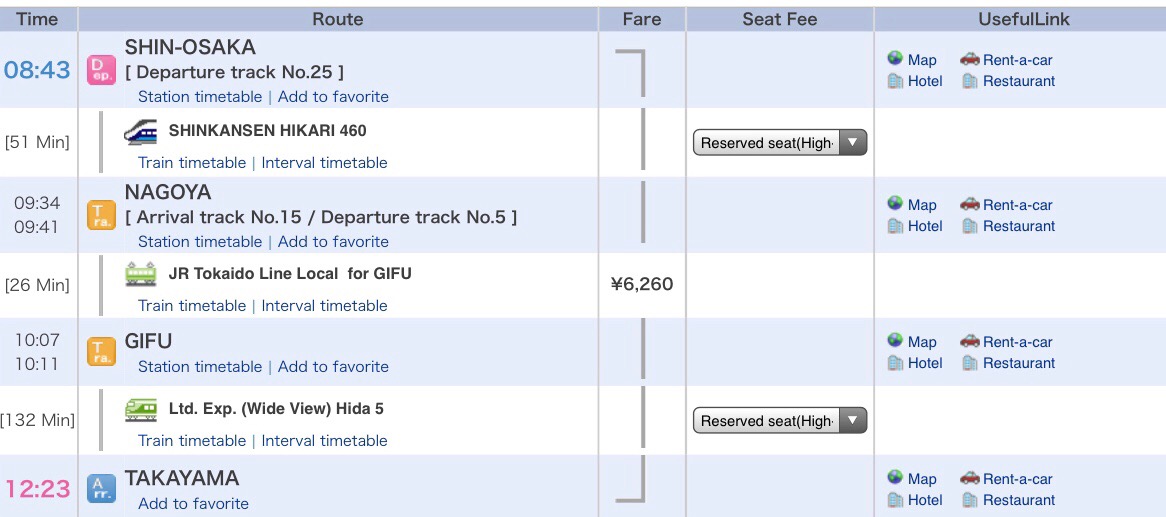Viewport: 1166px width, 517px height.
Task: Click the Hida 5 limited express train icon
Action: [x=141, y=409]
